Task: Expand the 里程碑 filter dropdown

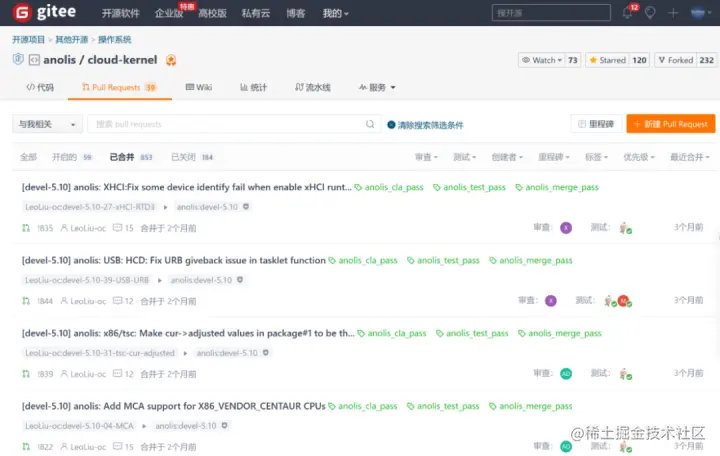Action: (554, 157)
